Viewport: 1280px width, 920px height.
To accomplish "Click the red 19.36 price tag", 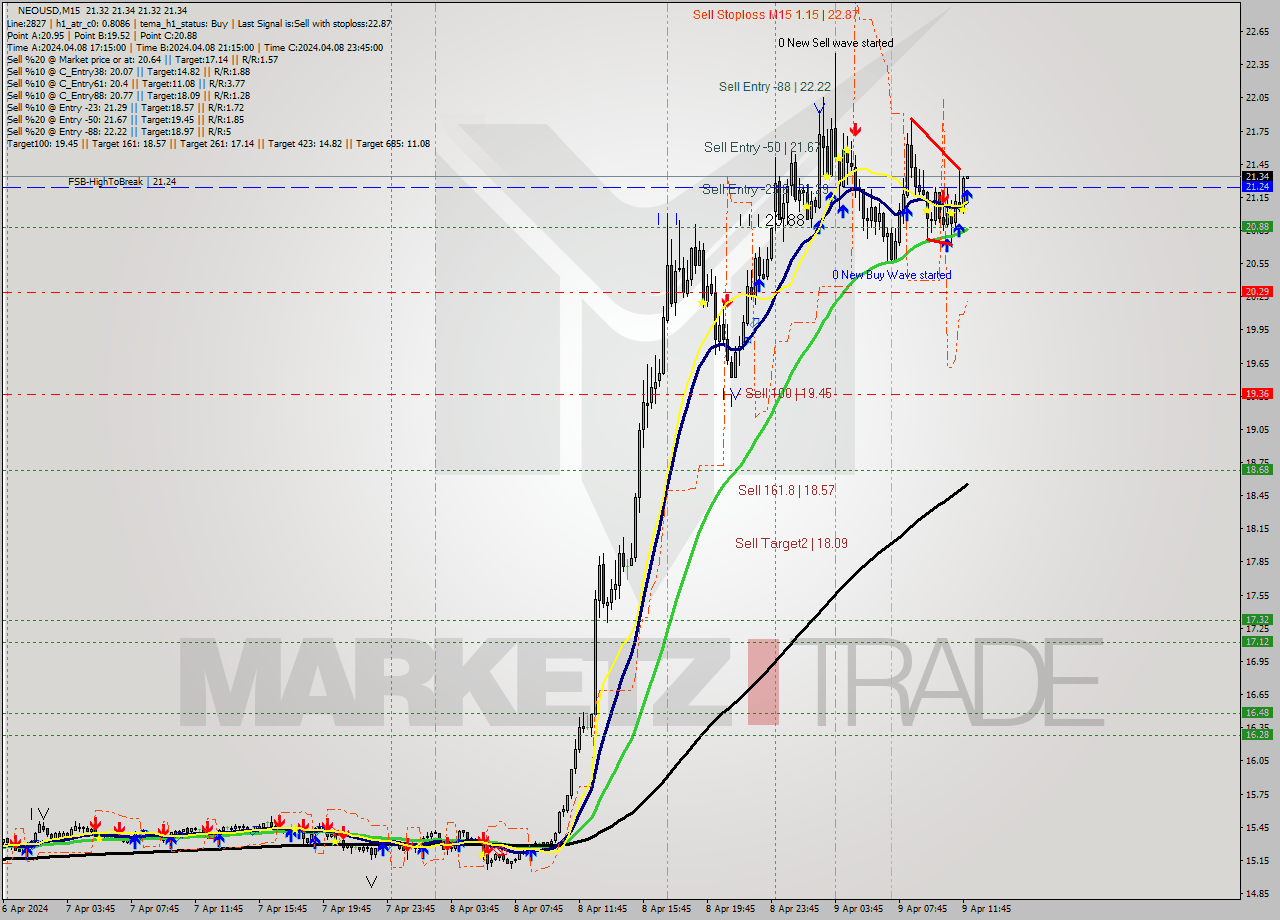I will (1257, 394).
